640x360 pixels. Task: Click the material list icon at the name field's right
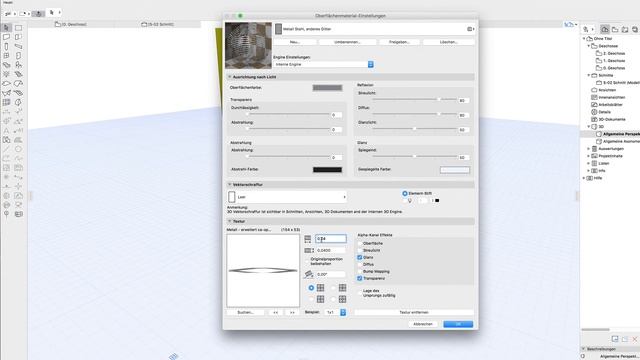tap(470, 29)
